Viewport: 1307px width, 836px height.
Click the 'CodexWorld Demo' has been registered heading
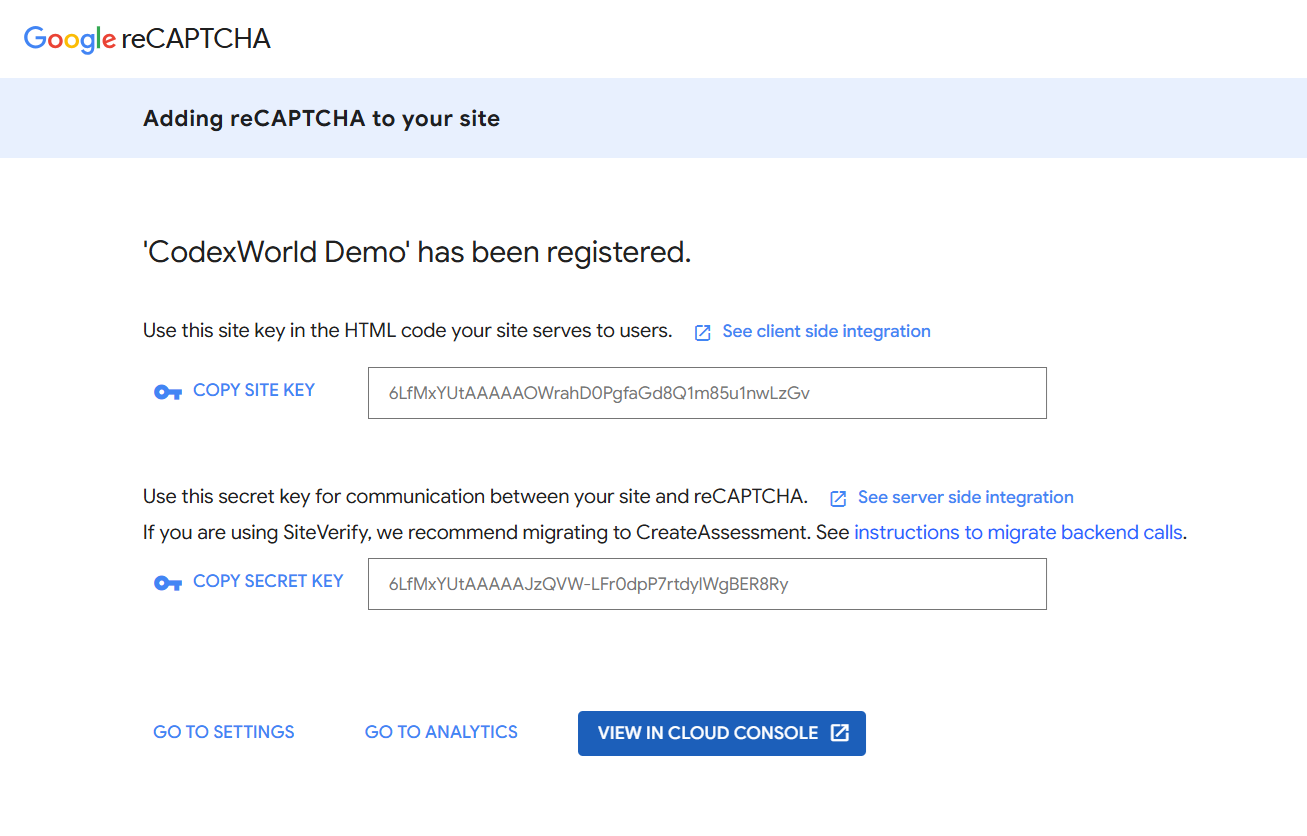pos(417,253)
